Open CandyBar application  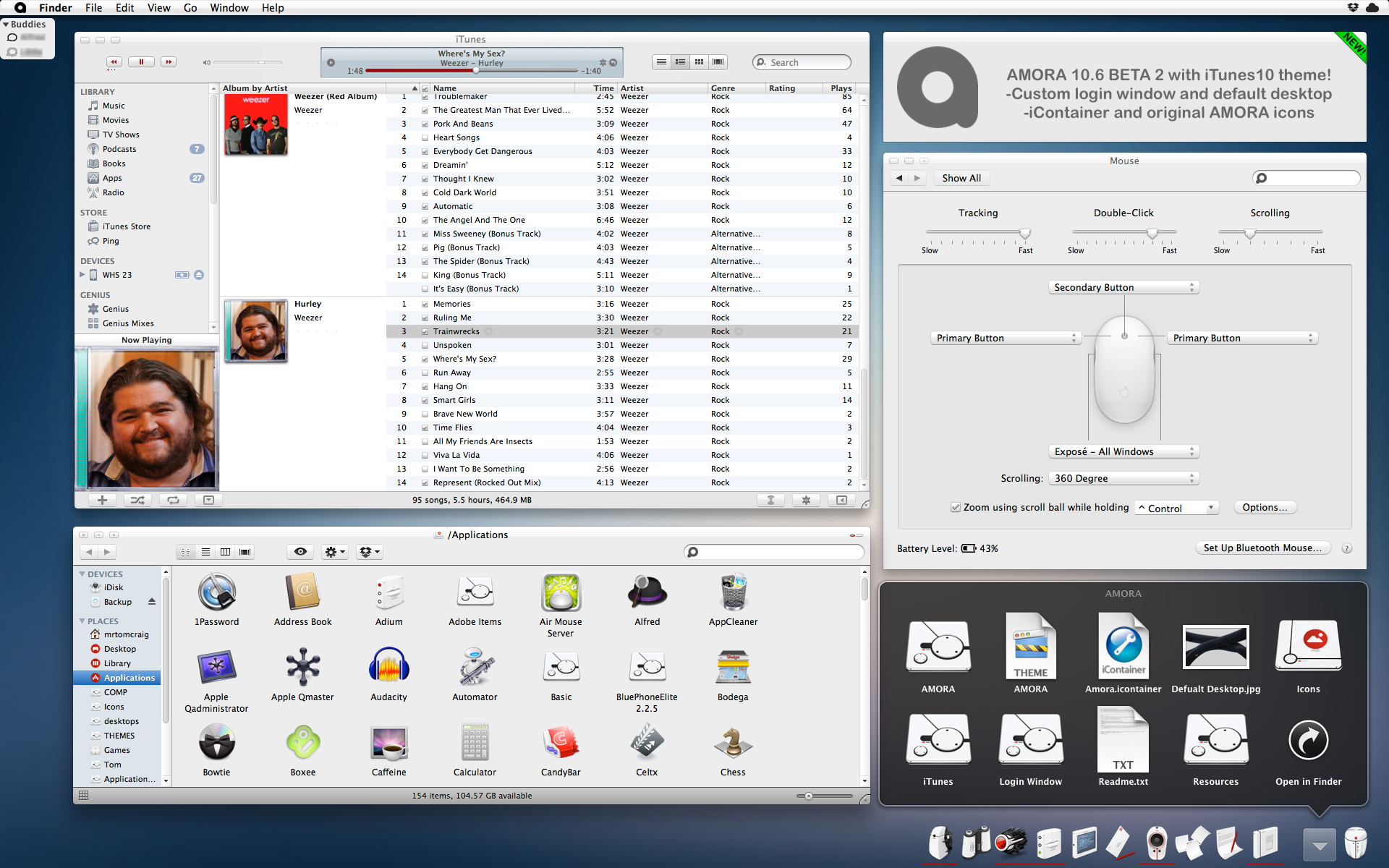coord(561,743)
